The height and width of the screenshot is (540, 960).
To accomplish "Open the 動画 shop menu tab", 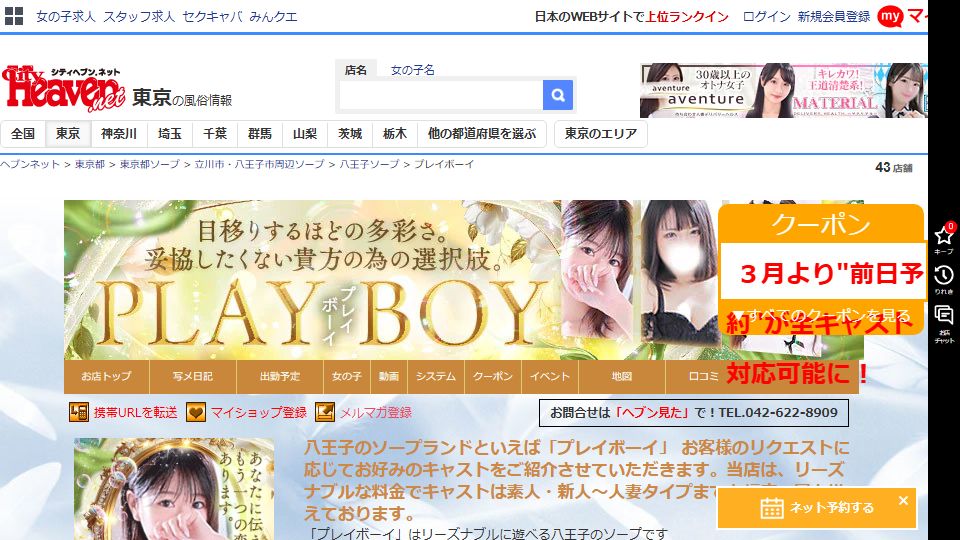I will [x=389, y=377].
